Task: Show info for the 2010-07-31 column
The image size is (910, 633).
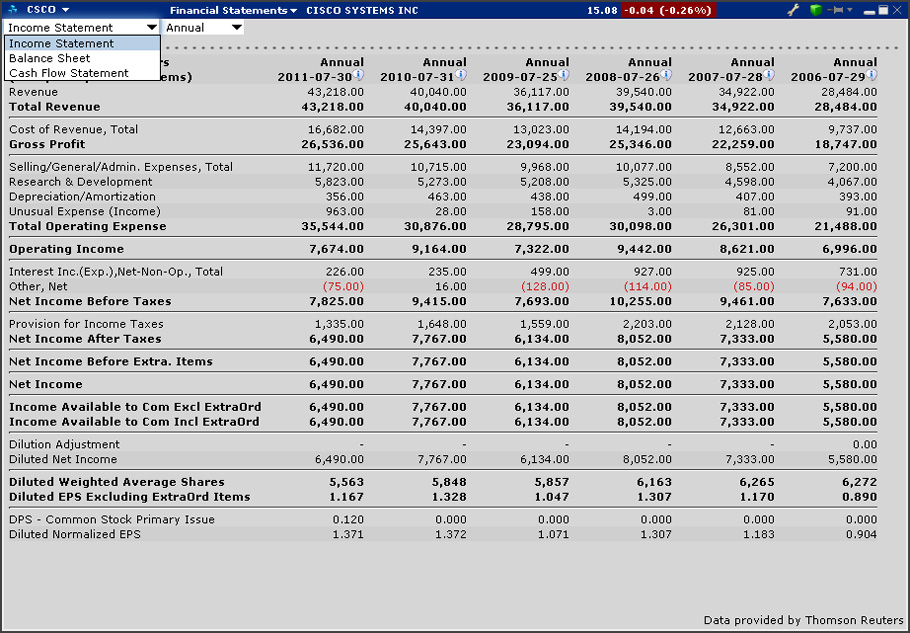Action: click(461, 75)
